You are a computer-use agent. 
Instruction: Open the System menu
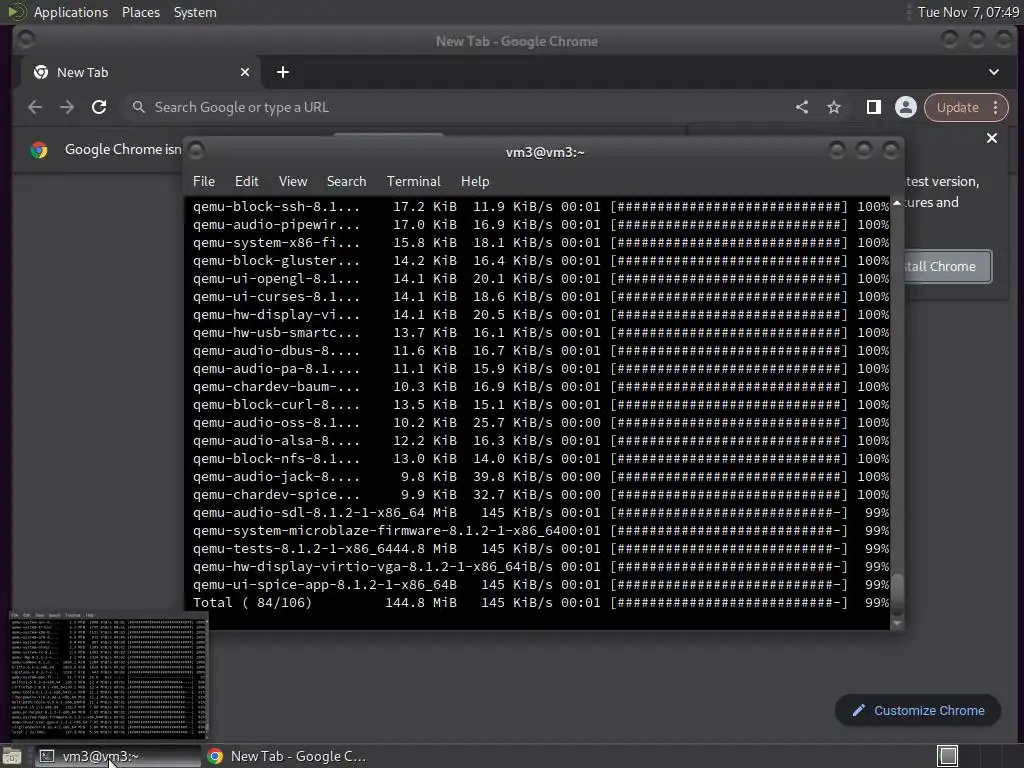pyautogui.click(x=195, y=12)
